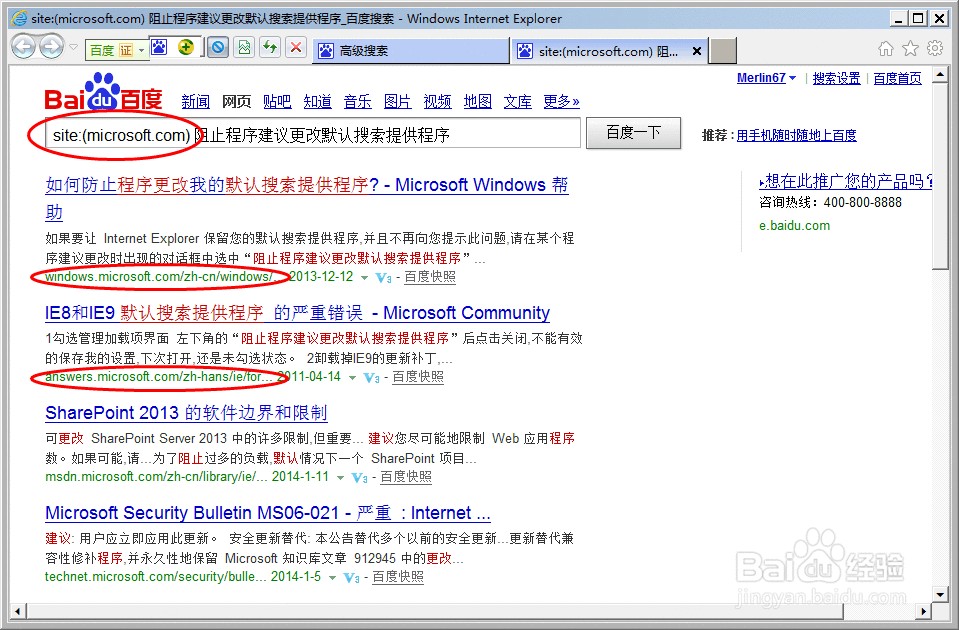Open the 想在此推广您的产品吗 promotion link

[x=845, y=181]
